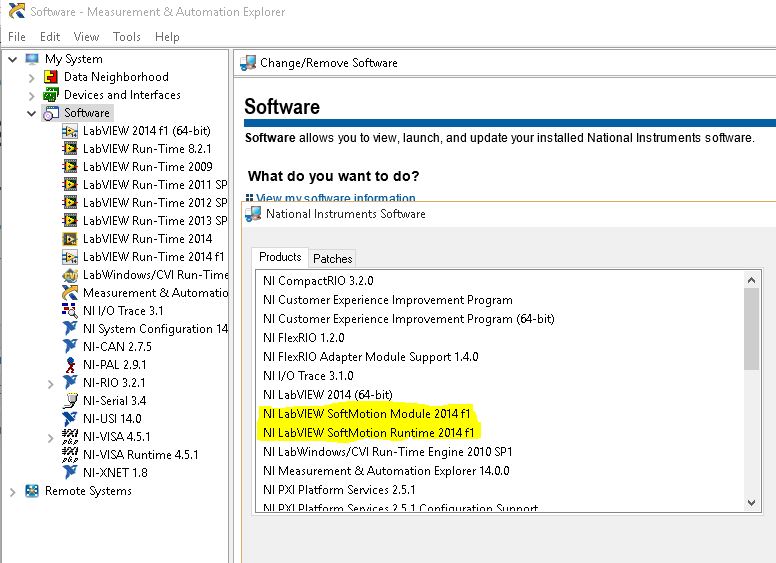Select NI-Serial 3.4 tree label

114,401
